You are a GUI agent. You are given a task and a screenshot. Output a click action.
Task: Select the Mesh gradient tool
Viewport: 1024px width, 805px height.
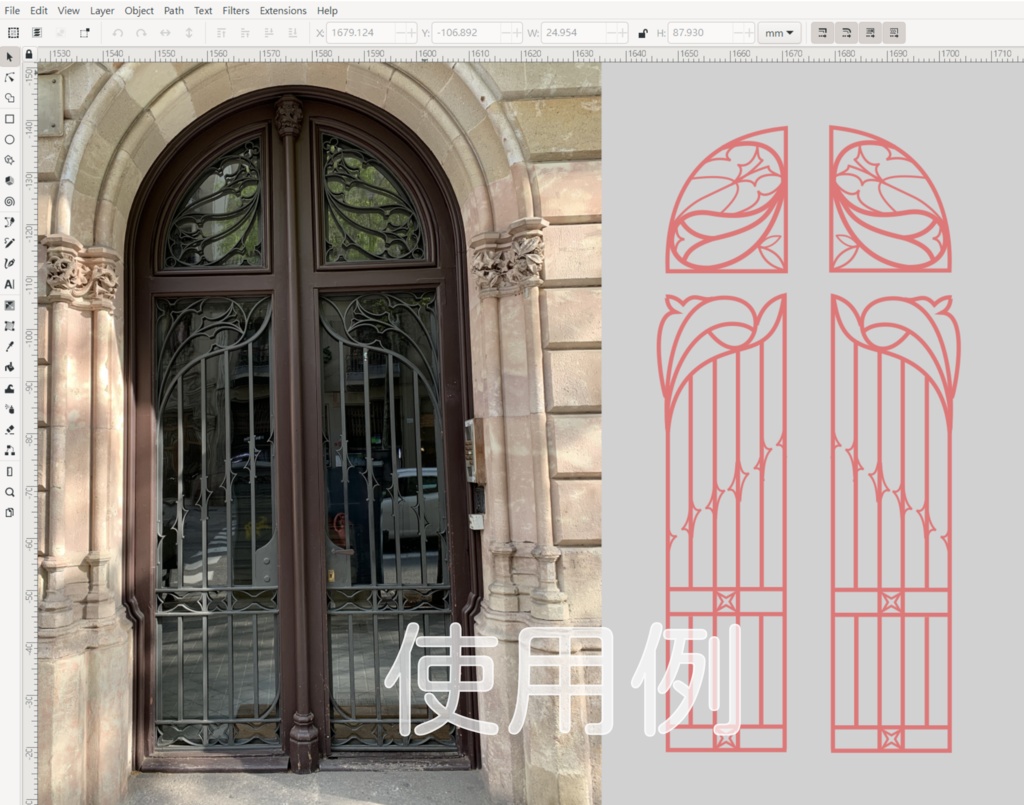click(9, 326)
